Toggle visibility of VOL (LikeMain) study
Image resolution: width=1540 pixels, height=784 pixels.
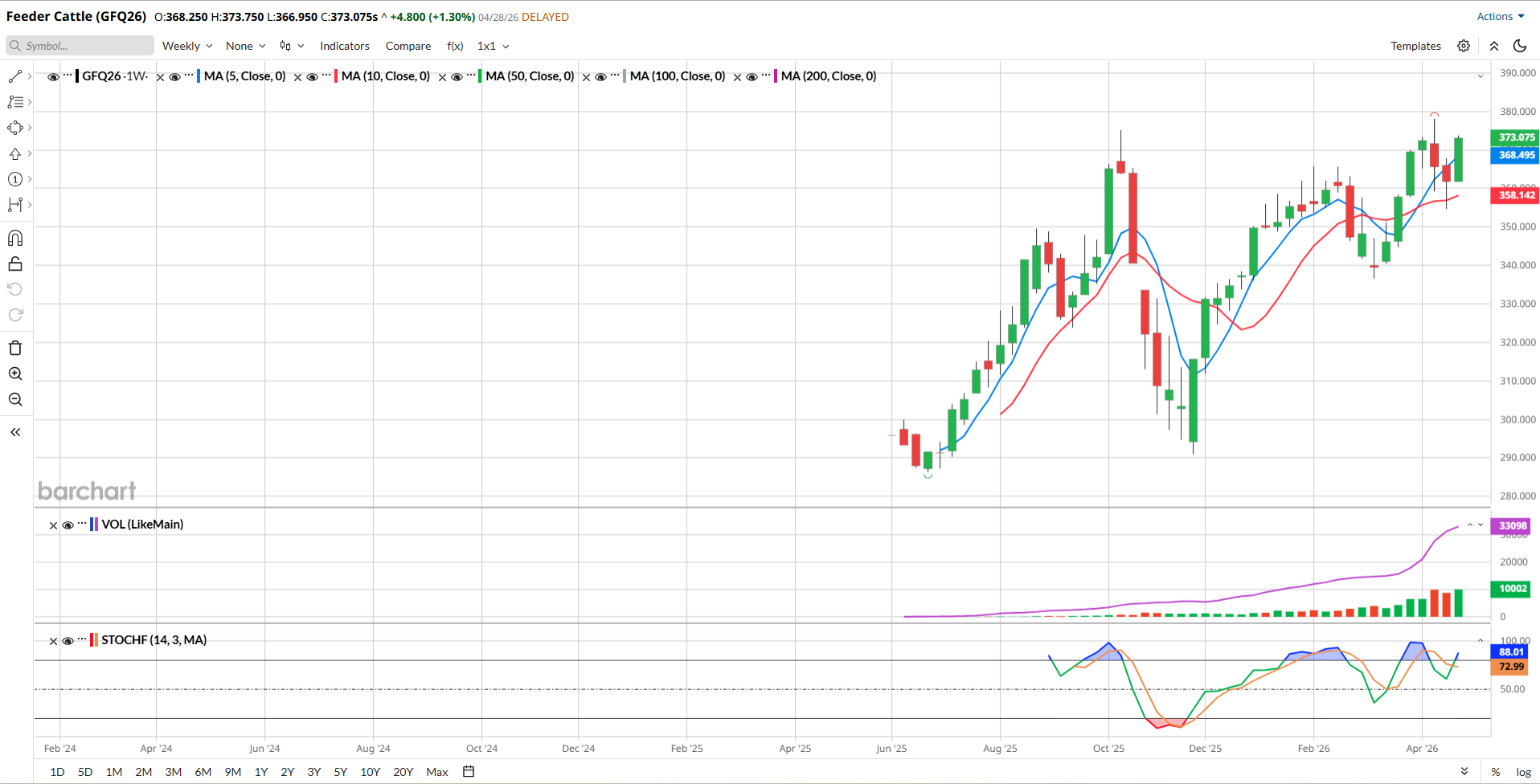tap(68, 525)
